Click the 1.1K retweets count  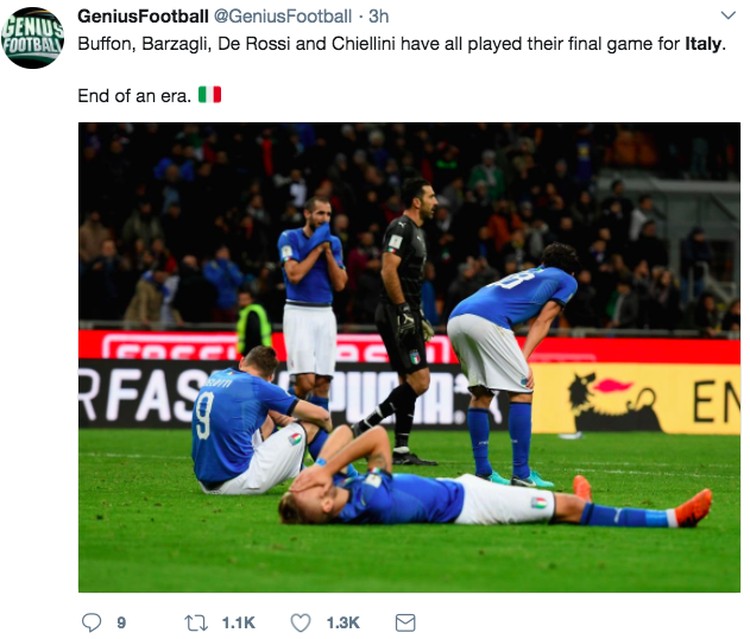[238, 623]
